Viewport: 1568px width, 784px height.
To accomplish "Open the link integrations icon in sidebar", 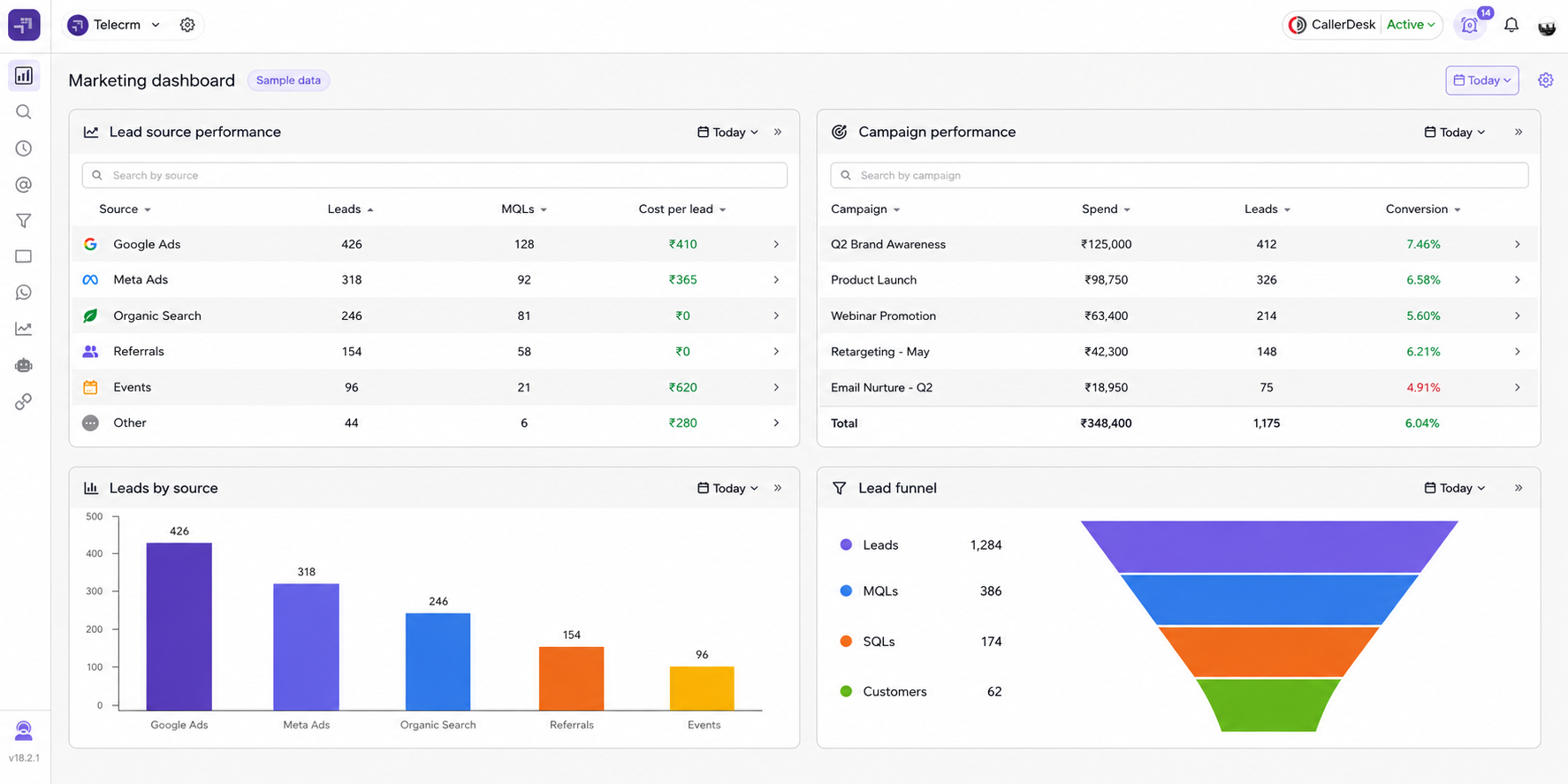I will (24, 401).
